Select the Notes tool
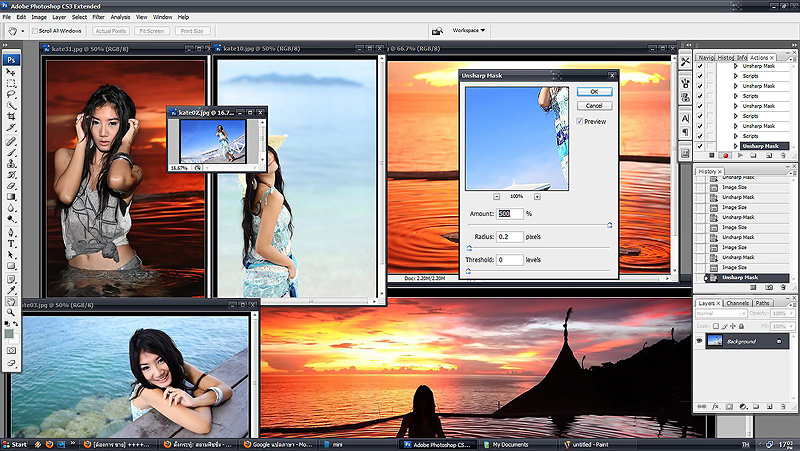Image resolution: width=800 pixels, height=451 pixels. (11, 280)
